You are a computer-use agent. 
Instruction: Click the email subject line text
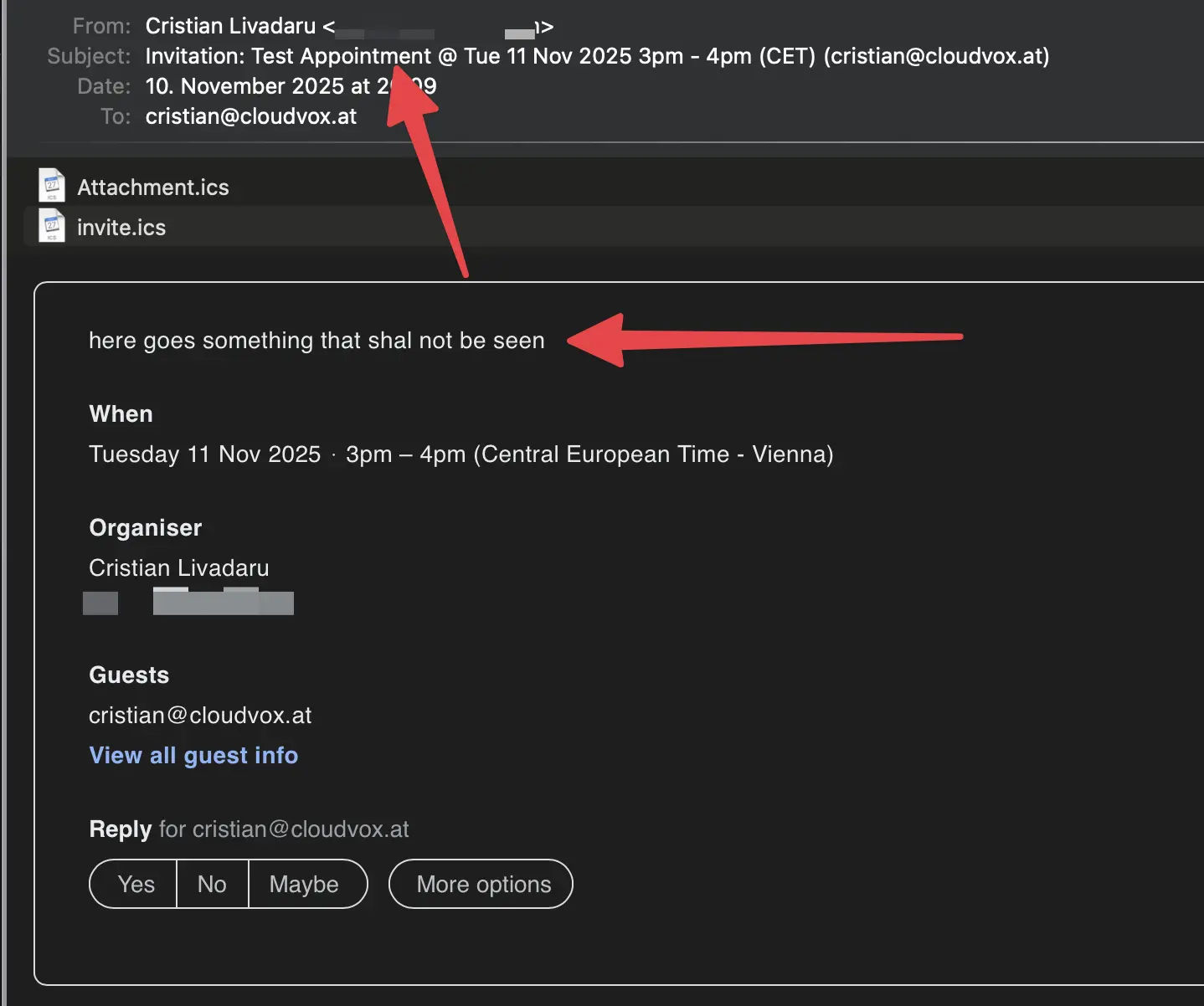pos(596,56)
